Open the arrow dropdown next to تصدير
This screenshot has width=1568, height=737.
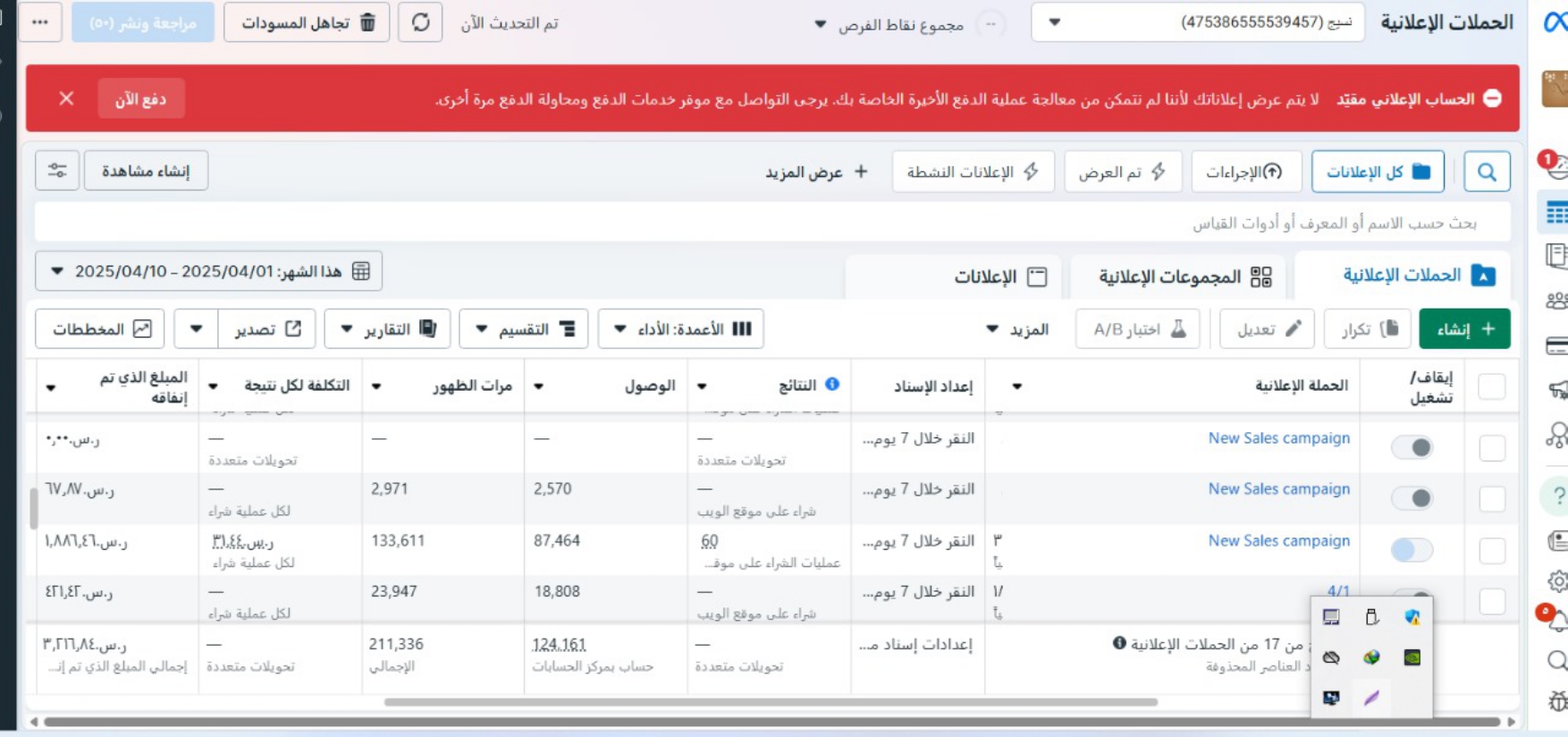tap(196, 329)
